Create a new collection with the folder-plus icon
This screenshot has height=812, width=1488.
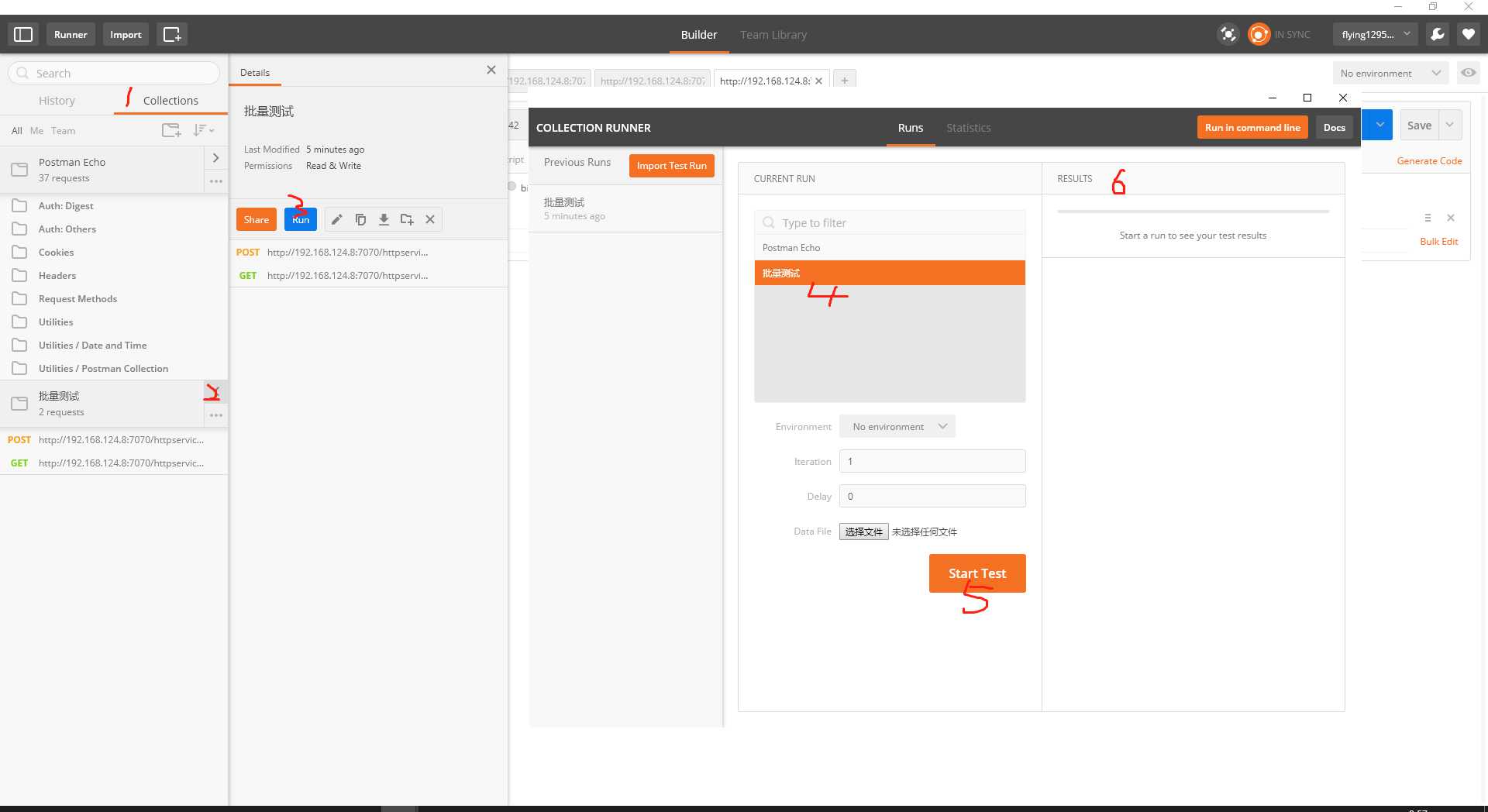tap(171, 130)
